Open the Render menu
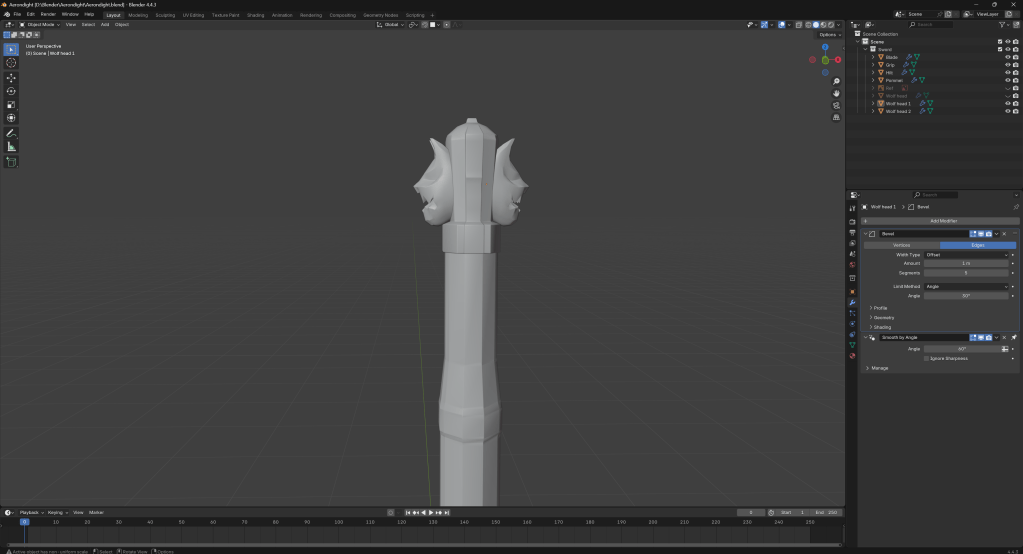The image size is (1023, 554). point(48,15)
